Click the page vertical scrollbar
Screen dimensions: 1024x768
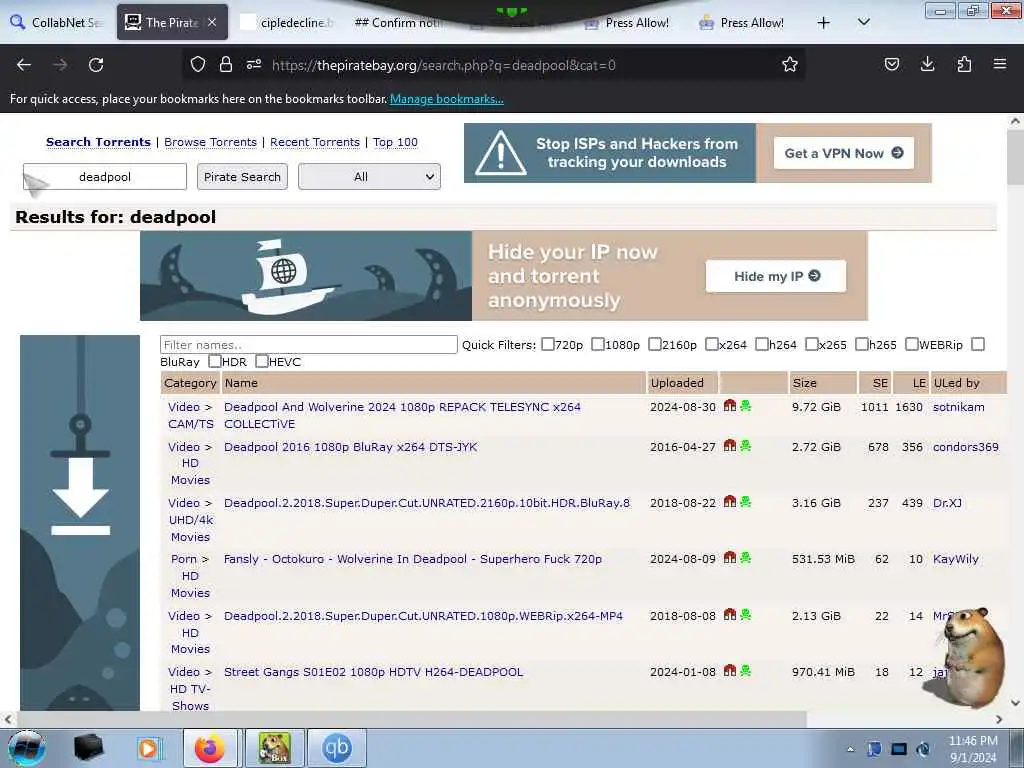[1015, 157]
